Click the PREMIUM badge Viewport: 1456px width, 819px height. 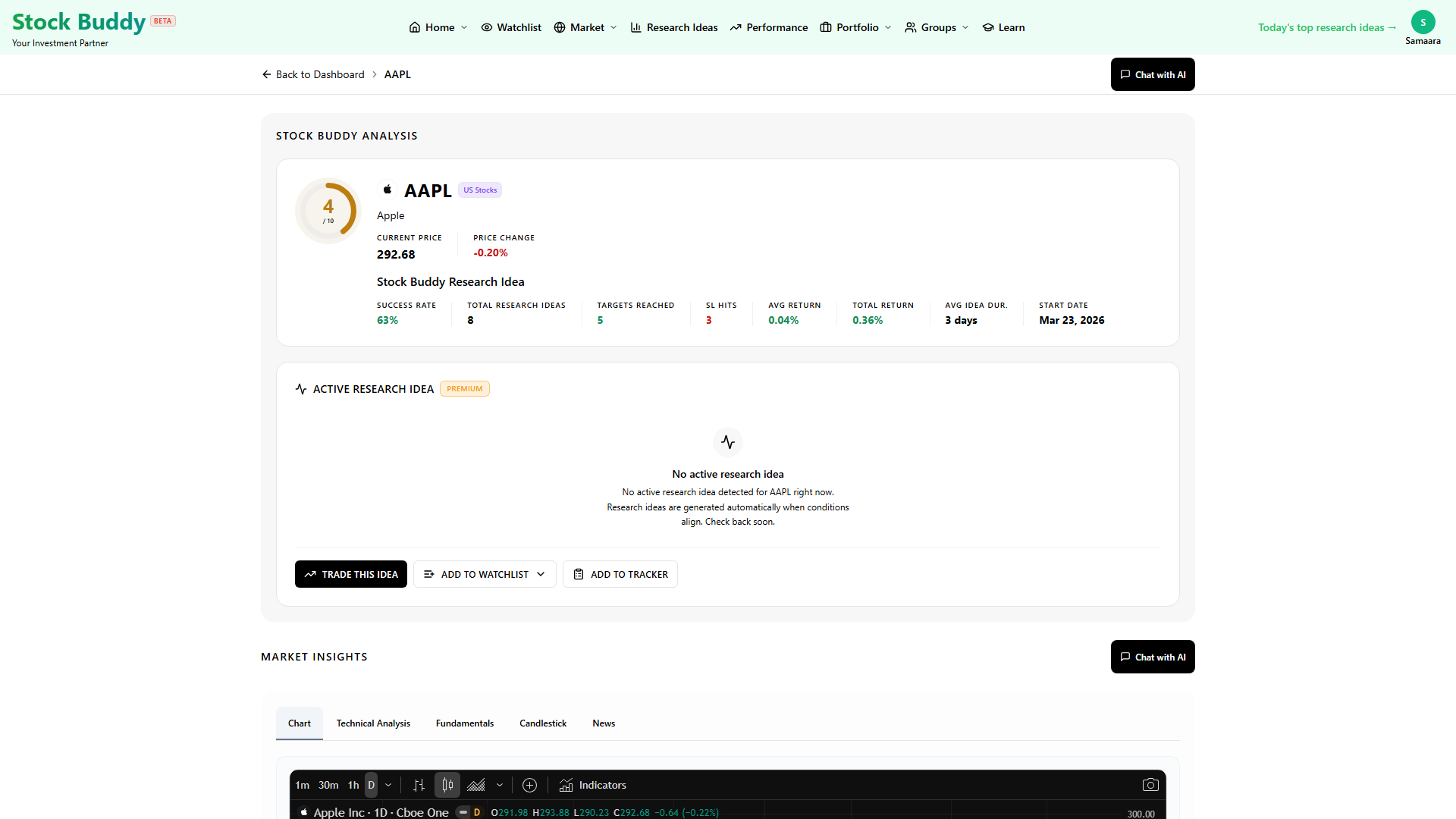(x=465, y=389)
